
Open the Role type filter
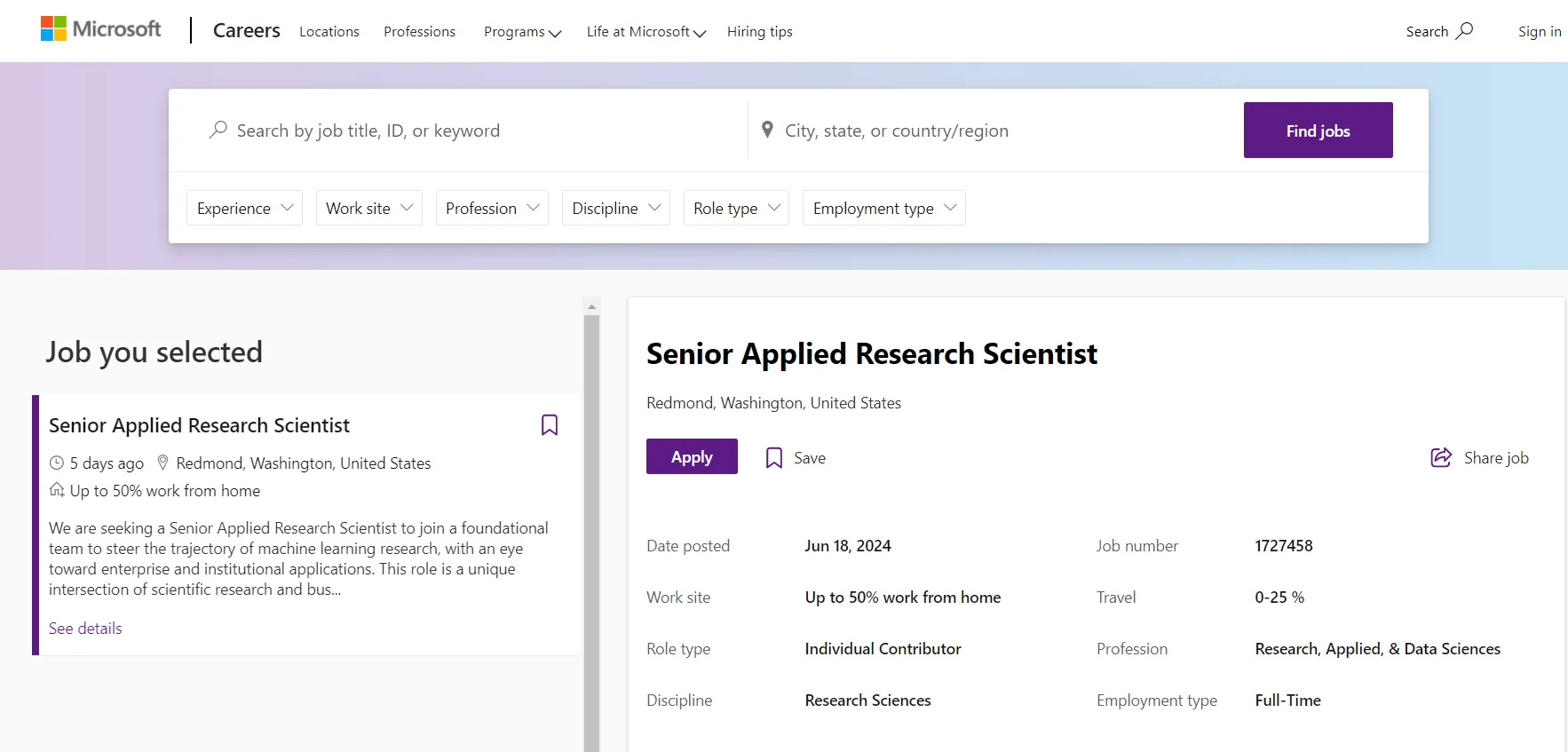point(736,208)
